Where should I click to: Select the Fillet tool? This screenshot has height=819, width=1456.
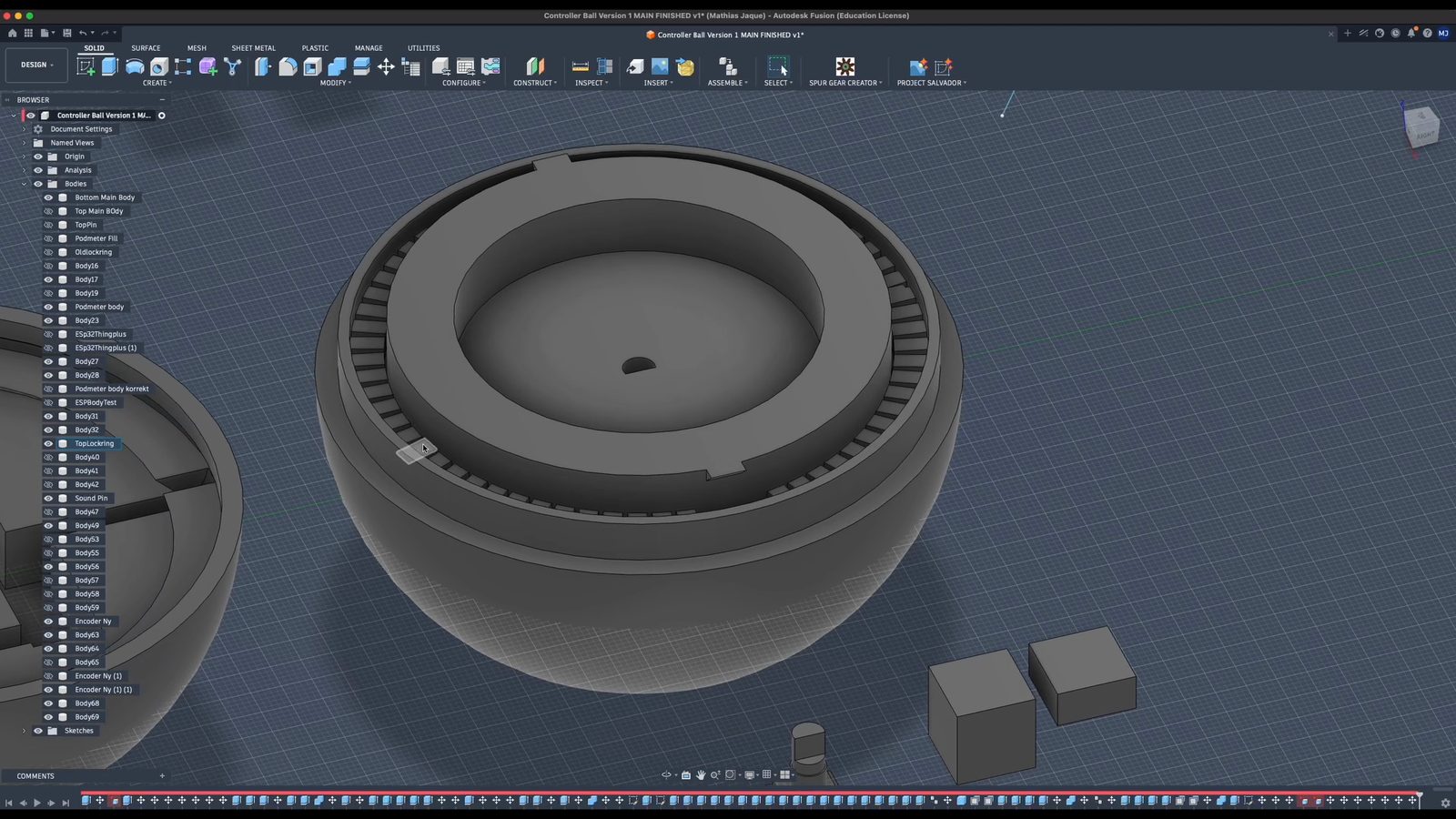click(288, 66)
